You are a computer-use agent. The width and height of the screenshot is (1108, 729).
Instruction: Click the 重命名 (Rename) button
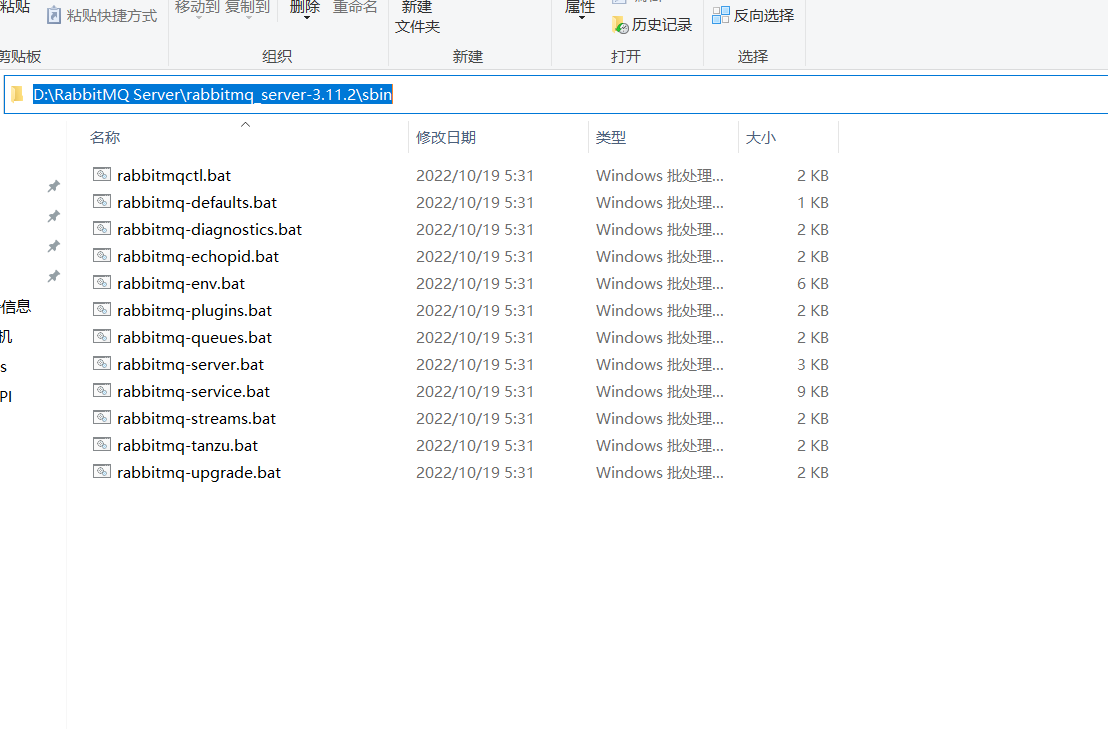[x=355, y=8]
